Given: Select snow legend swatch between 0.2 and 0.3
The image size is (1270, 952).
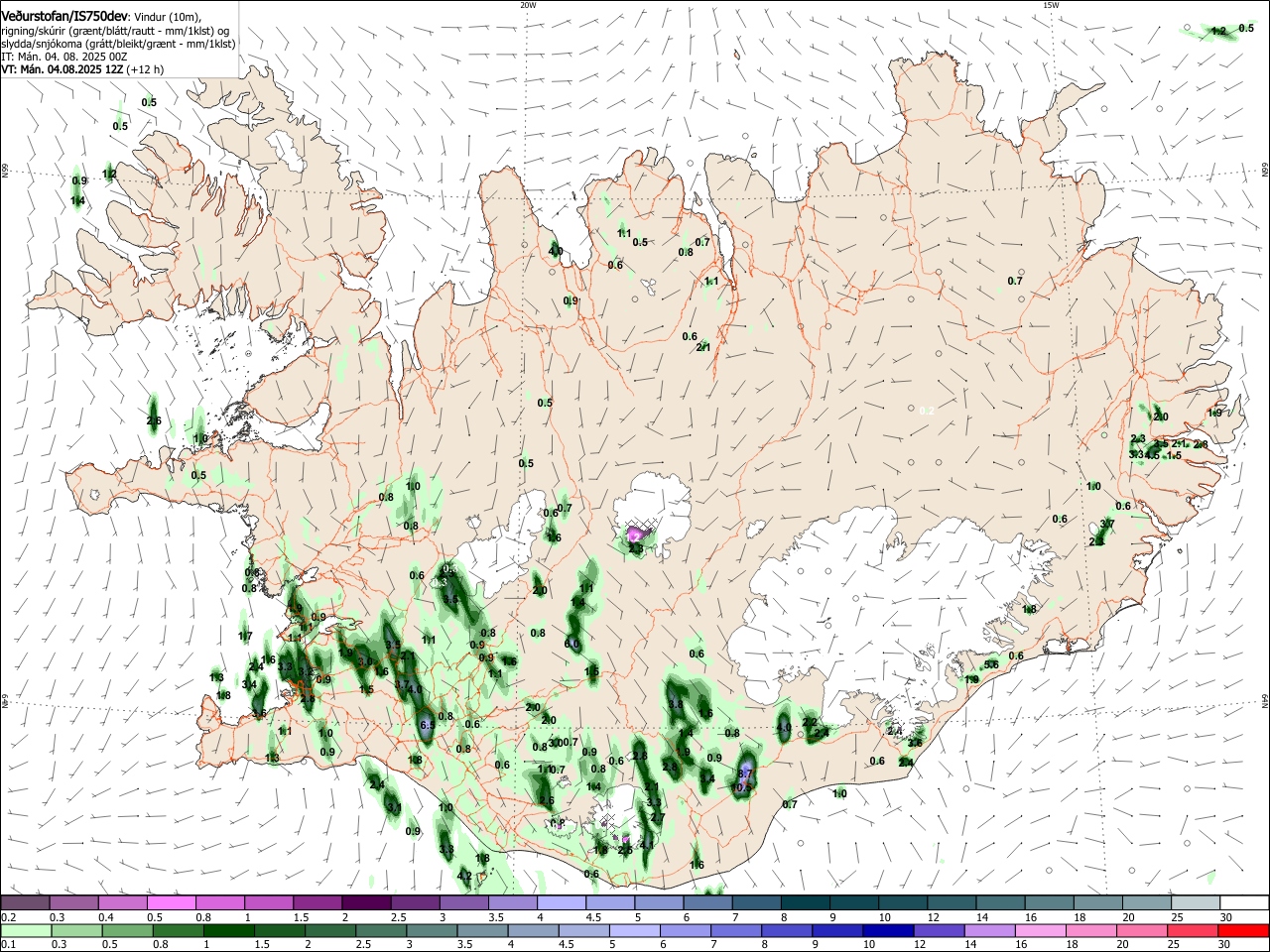Looking at the screenshot, I should click(25, 902).
